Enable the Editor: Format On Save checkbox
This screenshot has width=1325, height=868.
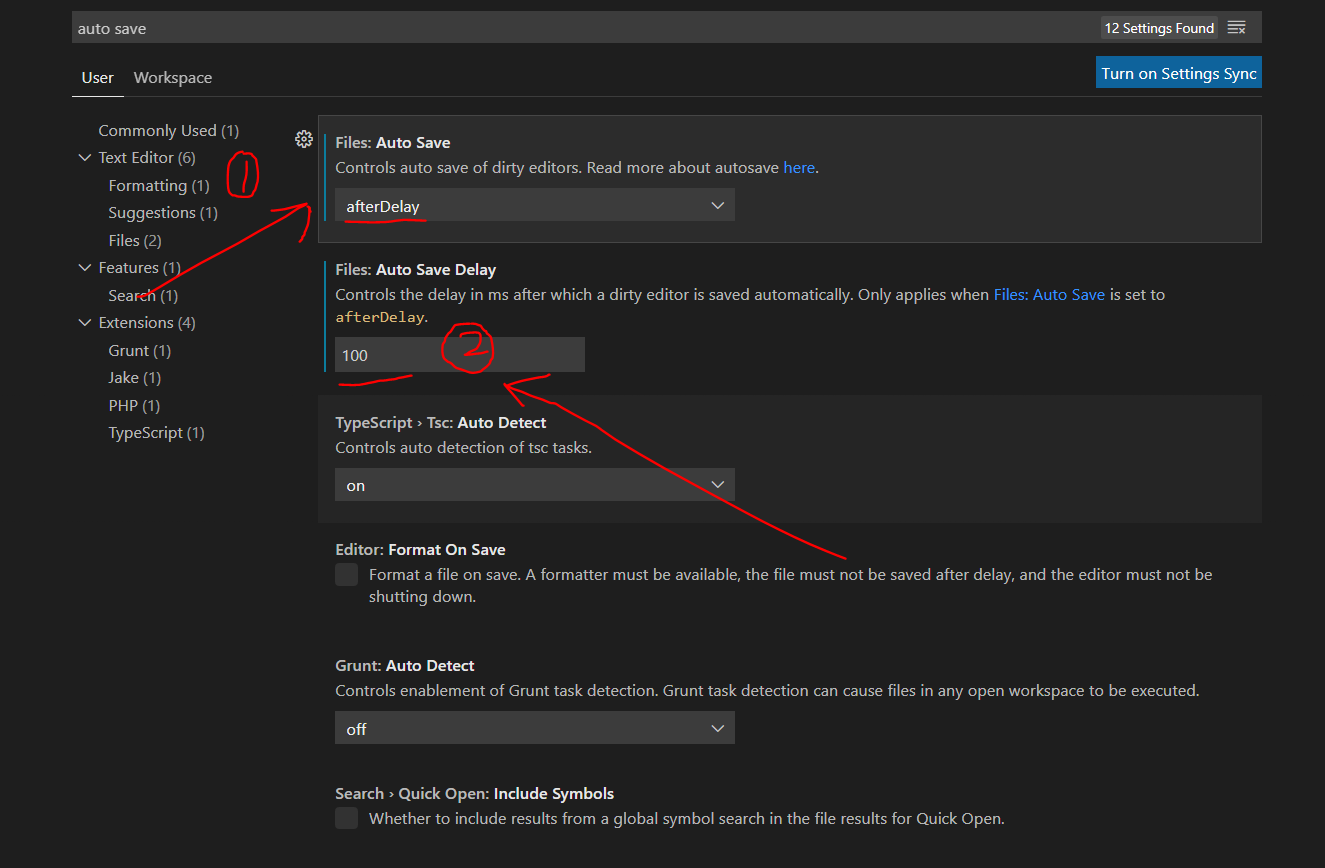(x=347, y=574)
